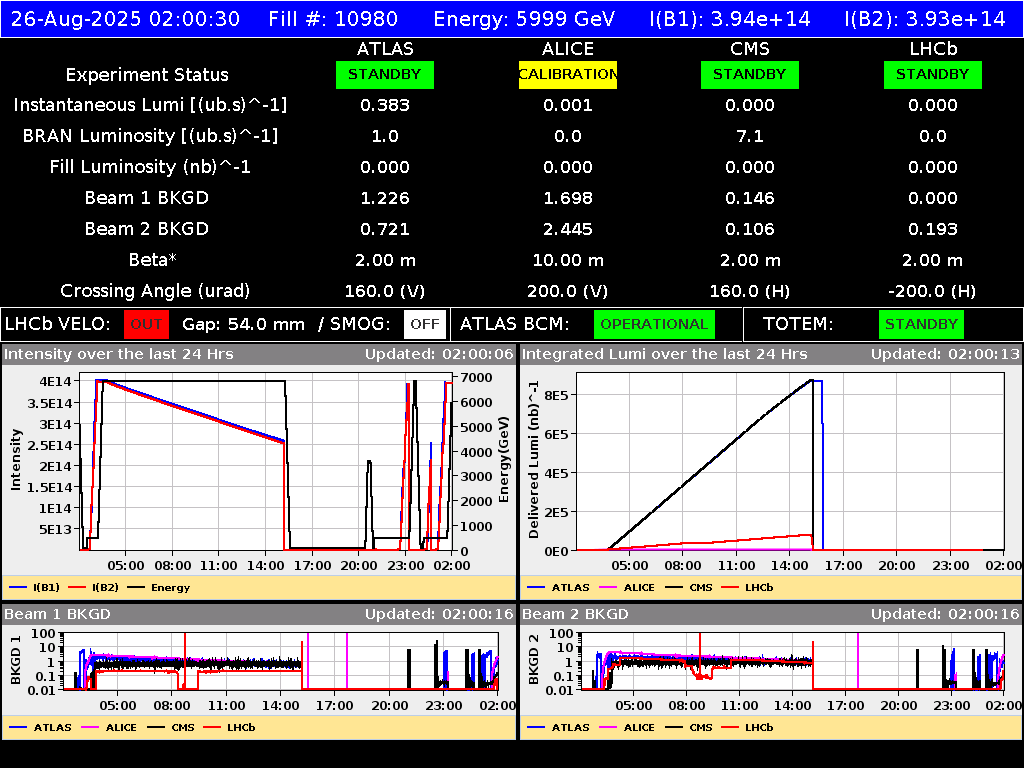
Task: Select ATLAS Beam 1 BKGD value 1.226
Action: point(385,198)
